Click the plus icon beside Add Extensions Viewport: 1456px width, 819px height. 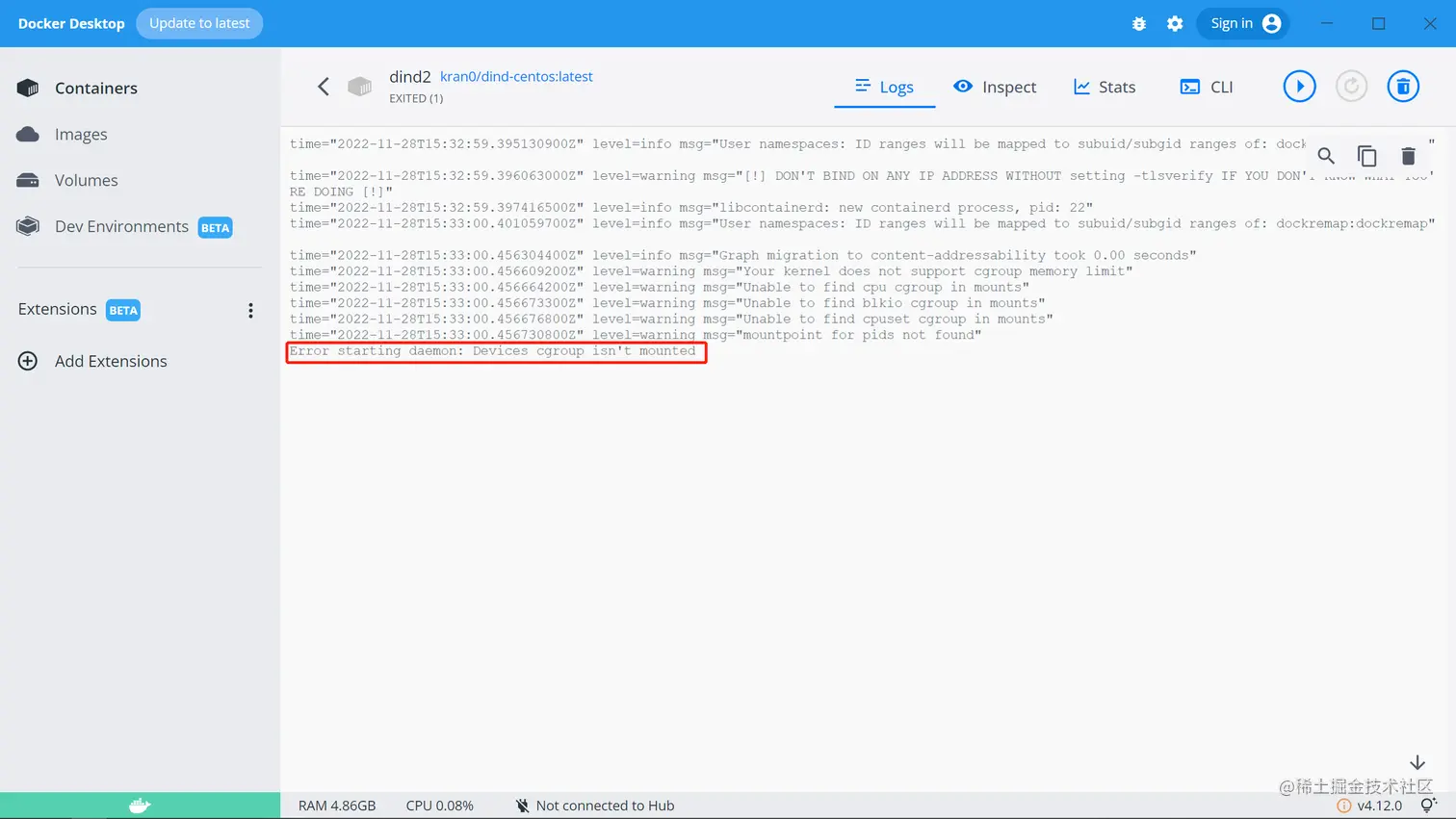click(28, 361)
